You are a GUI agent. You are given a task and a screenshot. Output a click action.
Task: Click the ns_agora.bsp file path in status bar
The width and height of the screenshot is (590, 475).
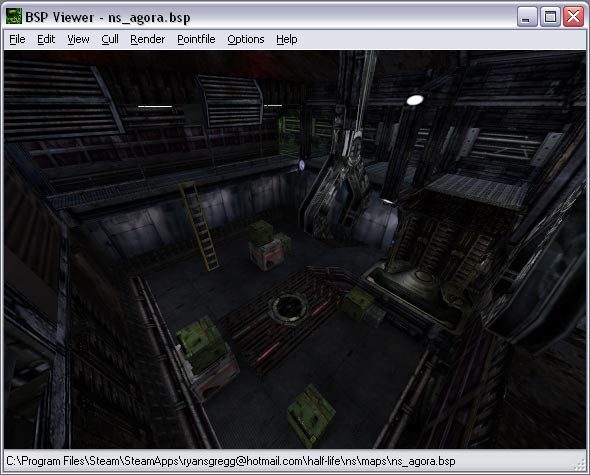coord(231,461)
